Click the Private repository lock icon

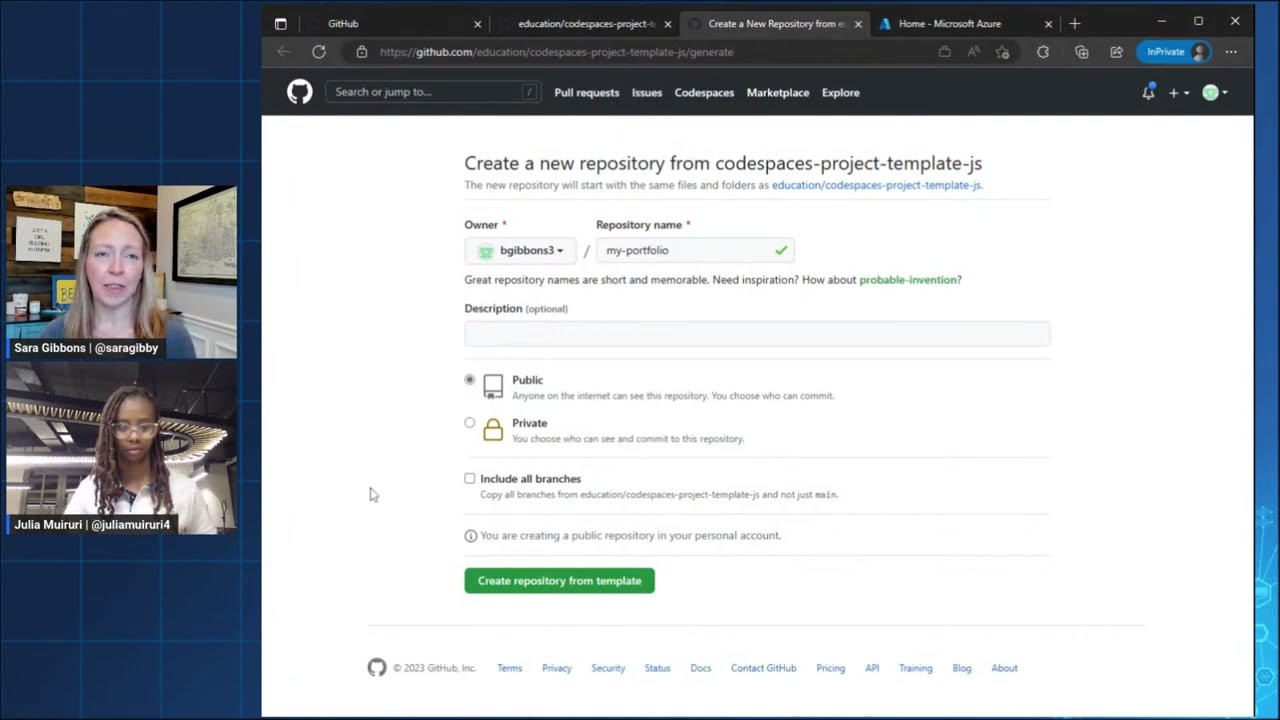[493, 430]
